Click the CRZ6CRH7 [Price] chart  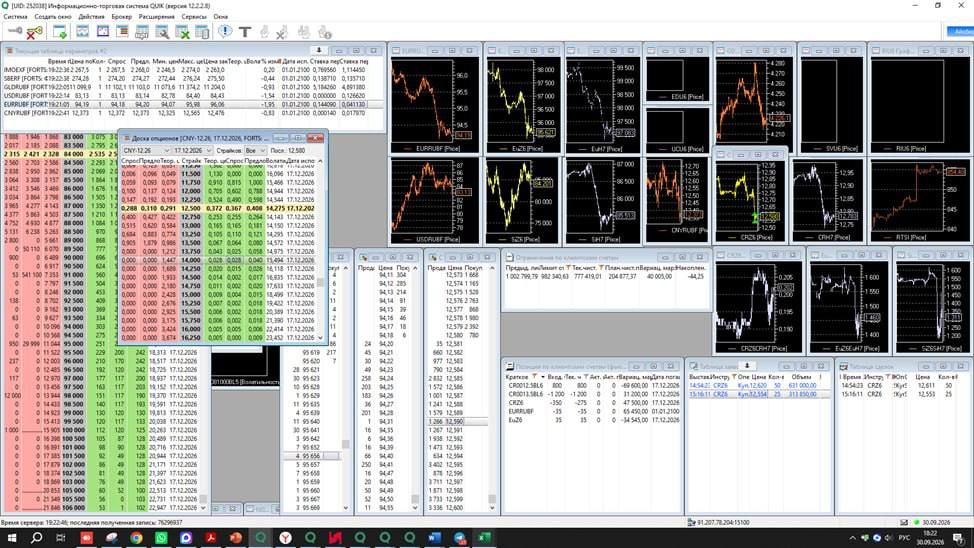pyautogui.click(x=758, y=308)
